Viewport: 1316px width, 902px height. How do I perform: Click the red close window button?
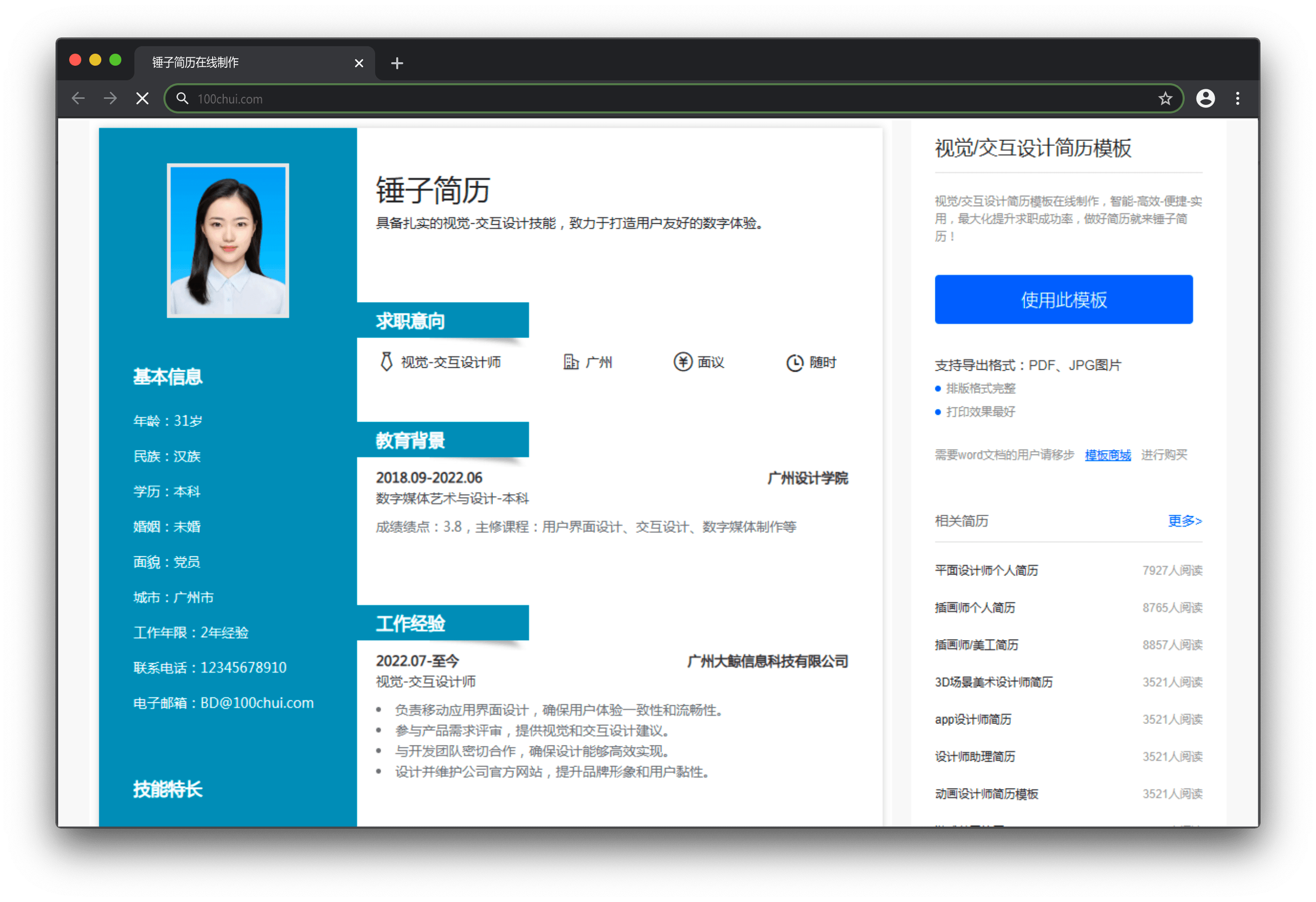click(75, 60)
